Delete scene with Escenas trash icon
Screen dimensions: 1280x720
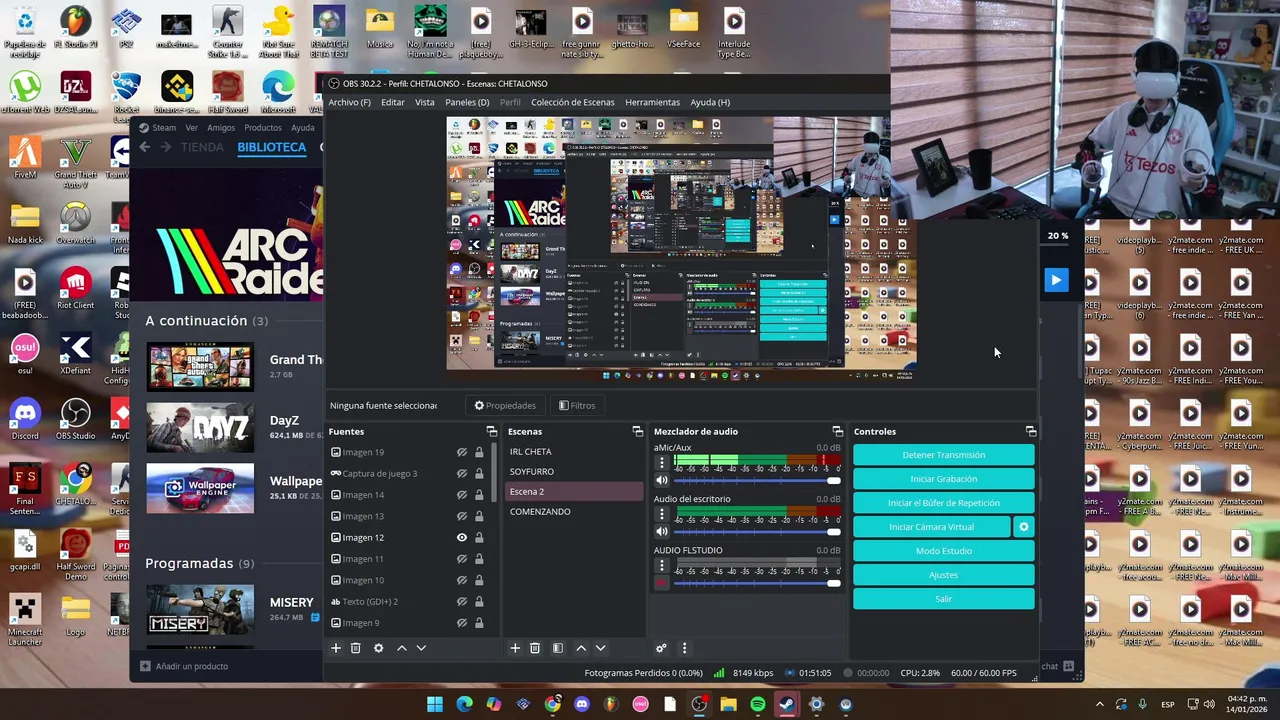click(x=535, y=648)
